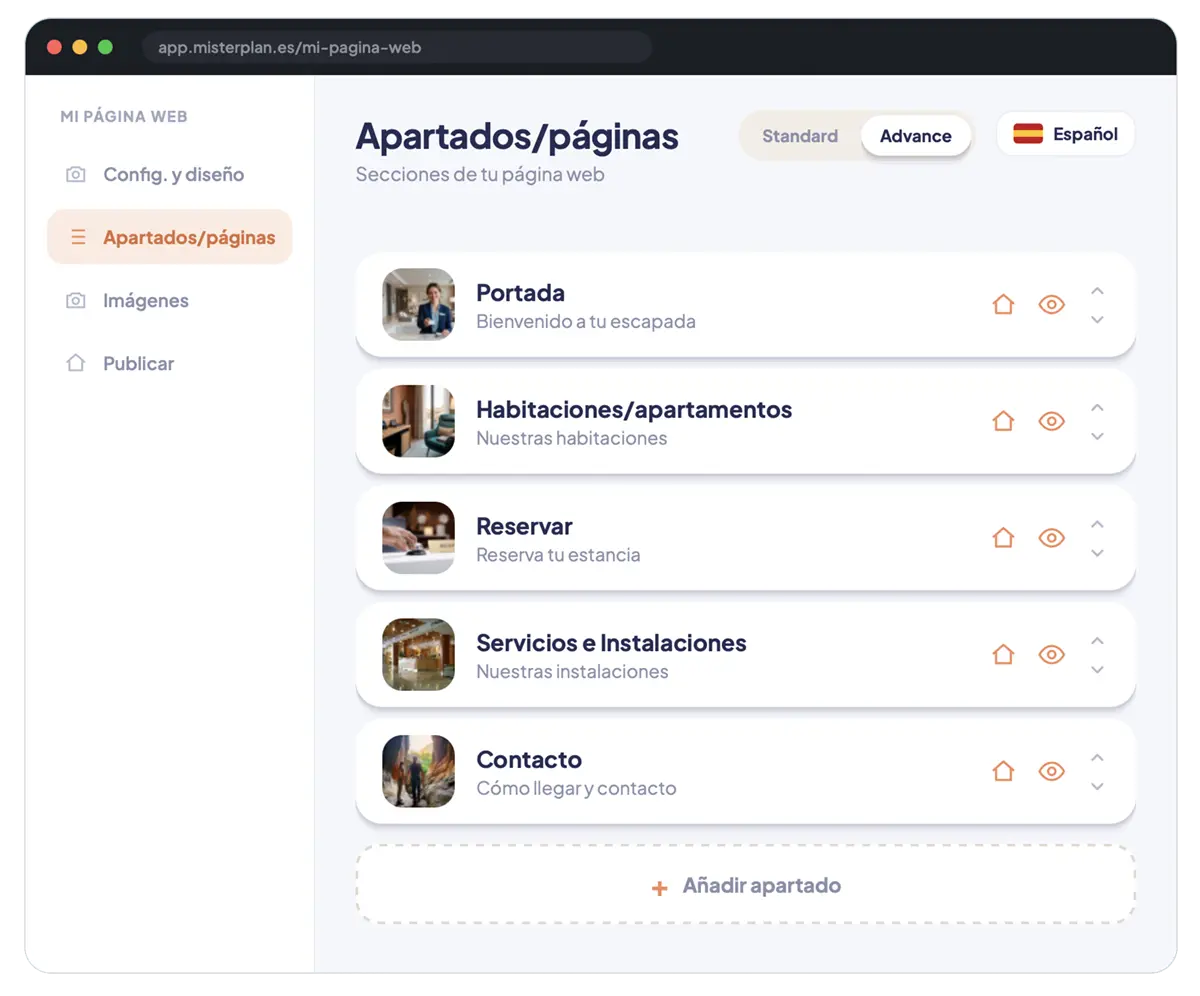Select Apartados/páginas in sidebar
This screenshot has width=1200, height=996.
[x=170, y=237]
